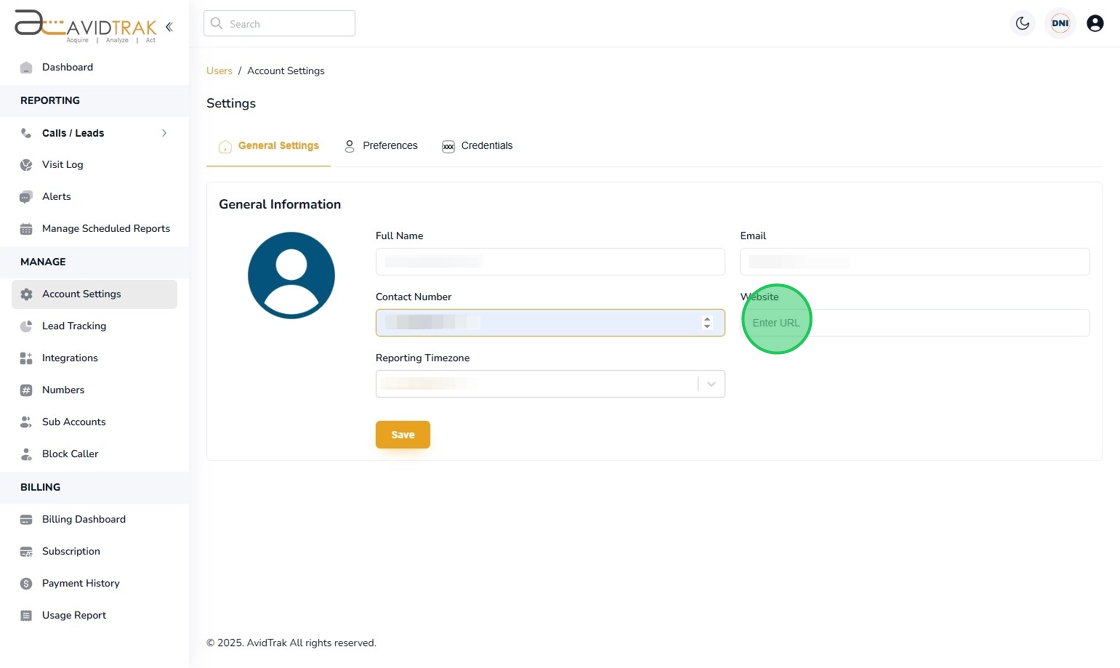Click the General Settings tab home icon
The height and width of the screenshot is (668, 1120).
(x=225, y=146)
